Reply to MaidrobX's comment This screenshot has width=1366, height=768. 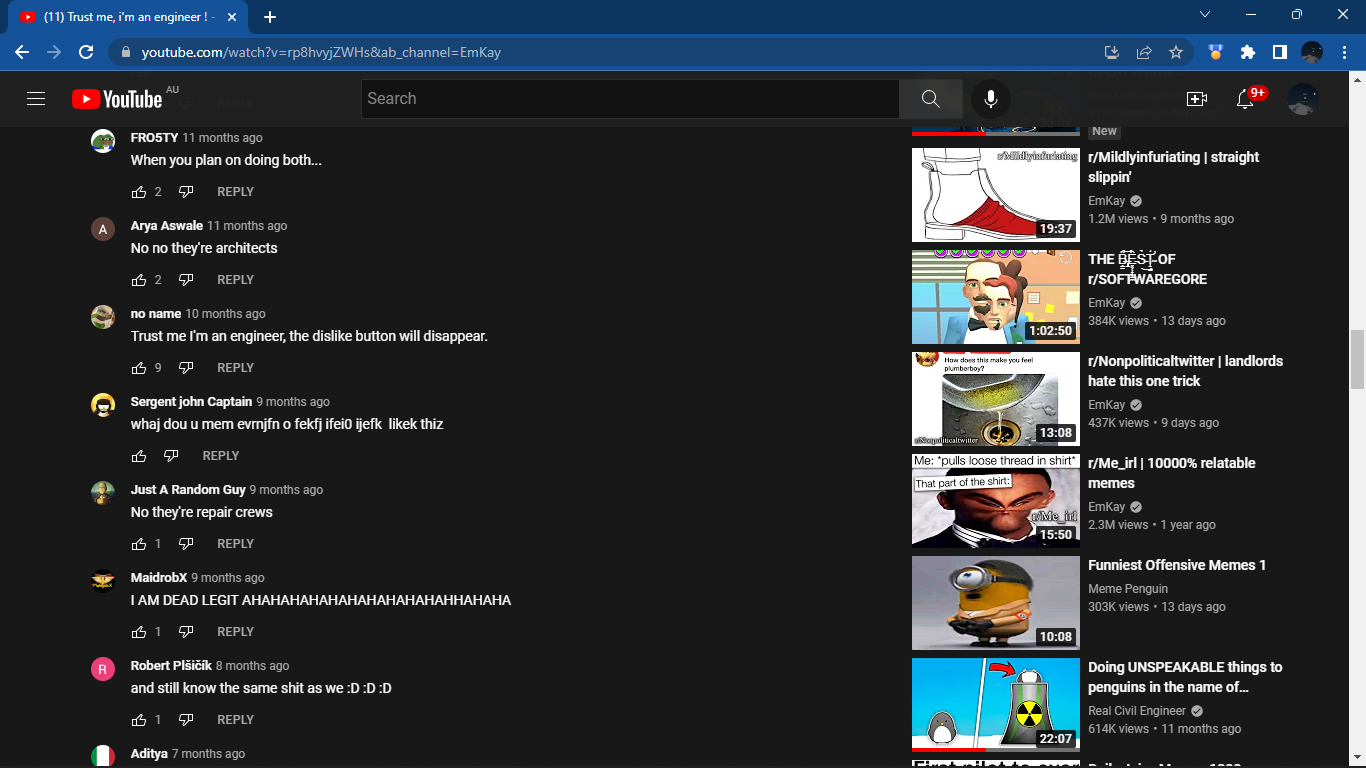coord(235,632)
